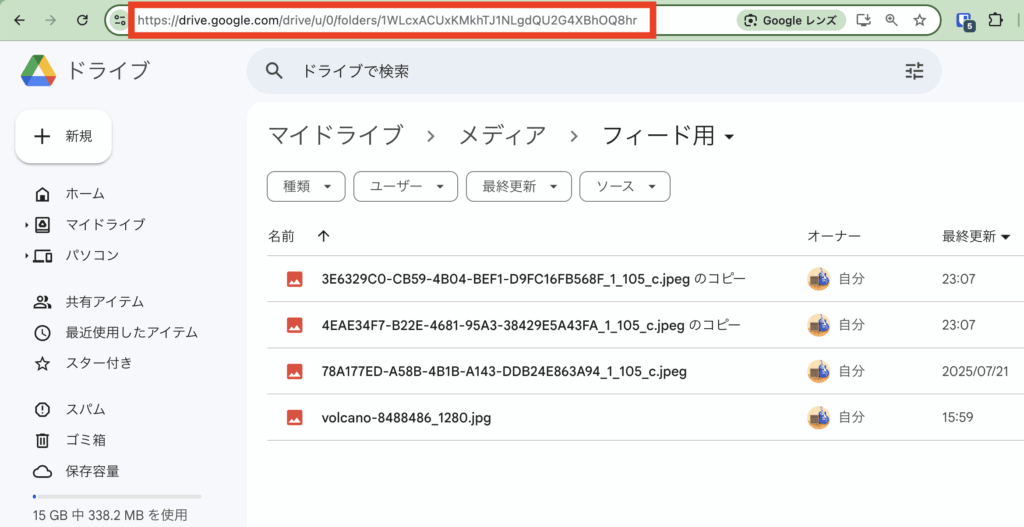The width and height of the screenshot is (1024, 527).
Task: Go to ホーム in sidebar
Action: pos(85,194)
